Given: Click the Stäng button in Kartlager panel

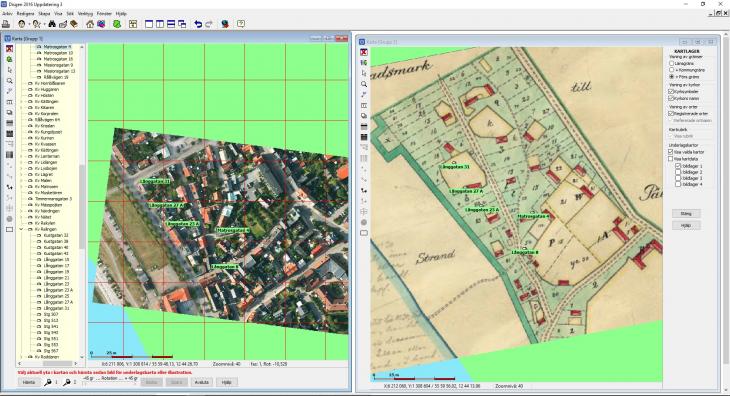Looking at the screenshot, I should [x=686, y=214].
